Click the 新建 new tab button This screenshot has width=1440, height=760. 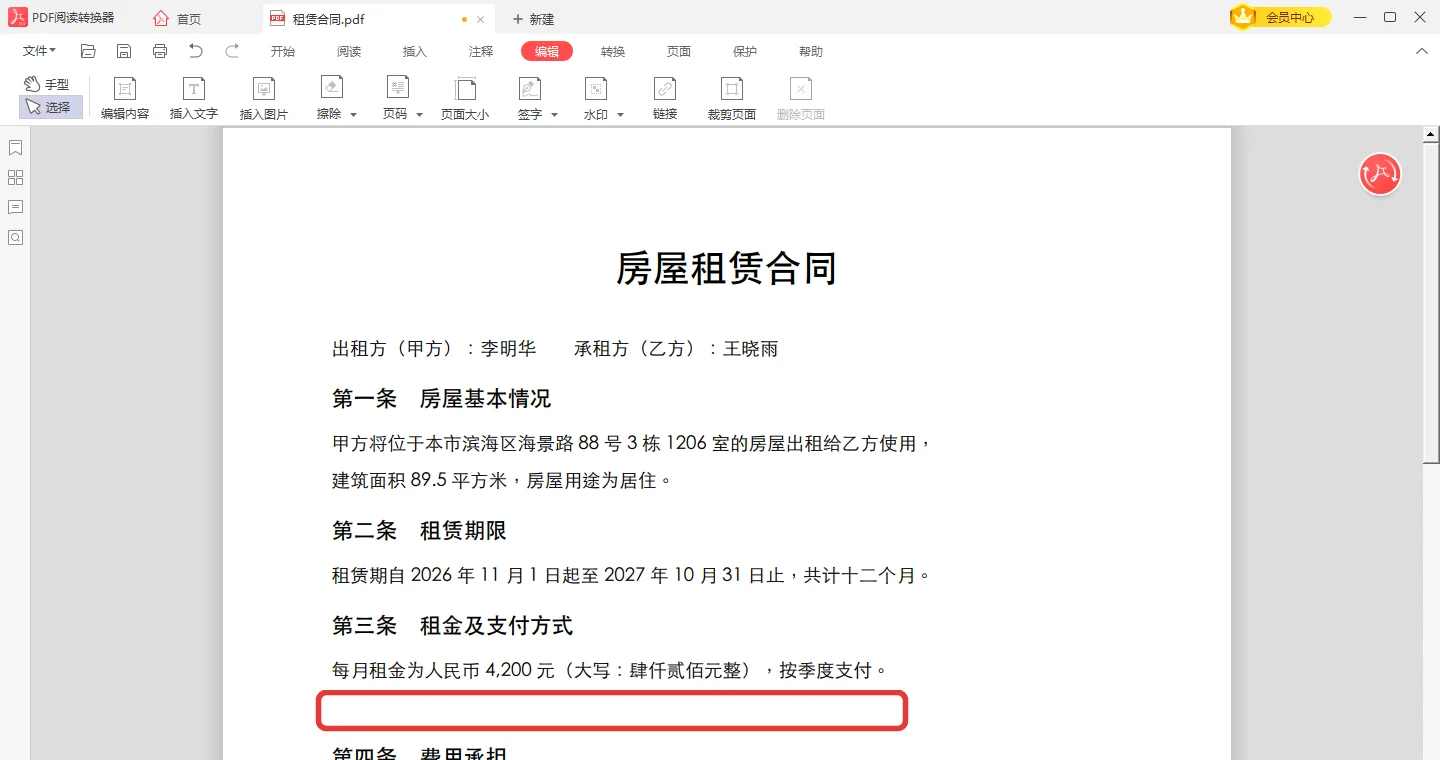click(533, 19)
